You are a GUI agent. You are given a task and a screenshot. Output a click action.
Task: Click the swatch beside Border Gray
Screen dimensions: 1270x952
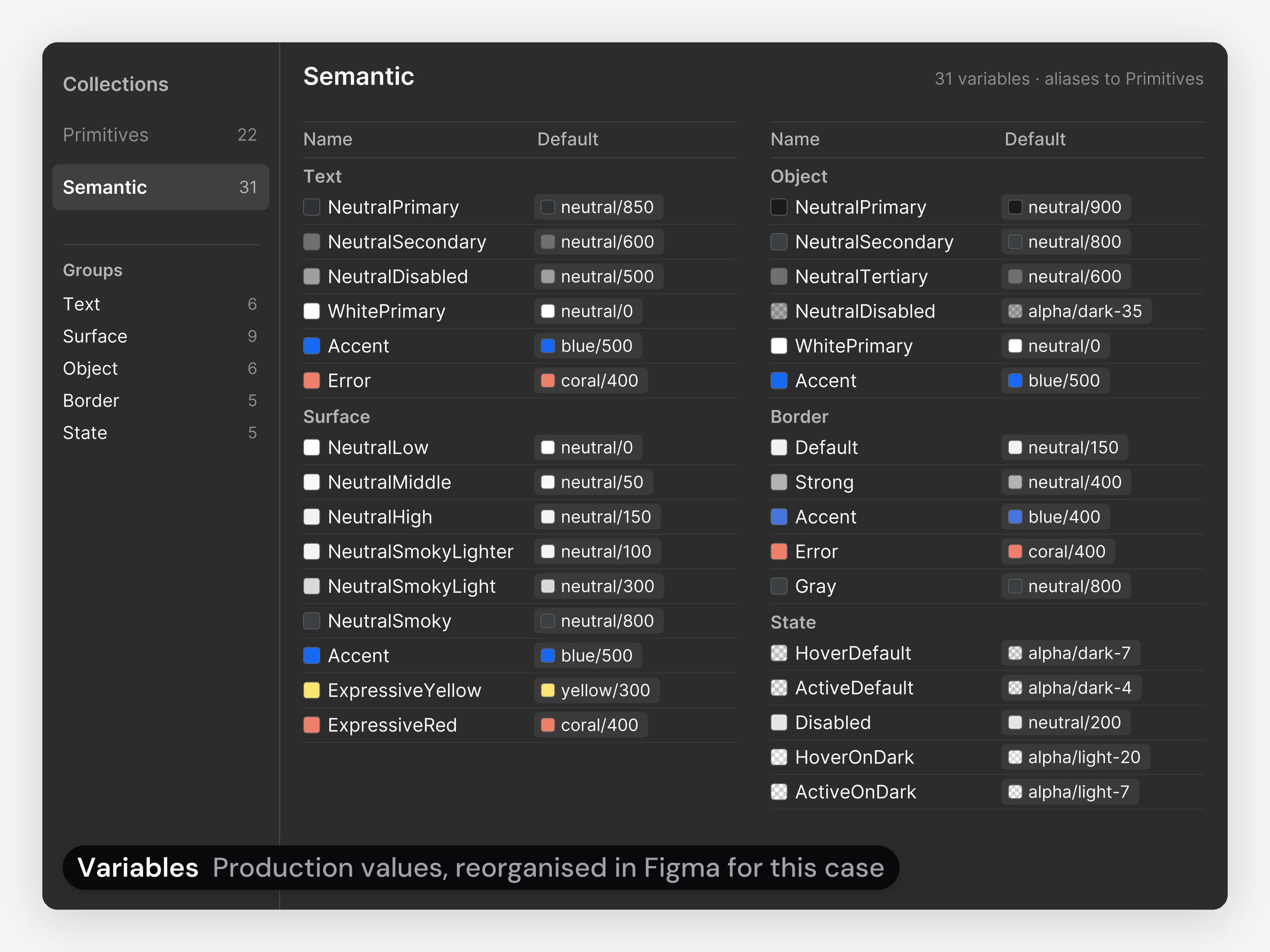(x=779, y=586)
